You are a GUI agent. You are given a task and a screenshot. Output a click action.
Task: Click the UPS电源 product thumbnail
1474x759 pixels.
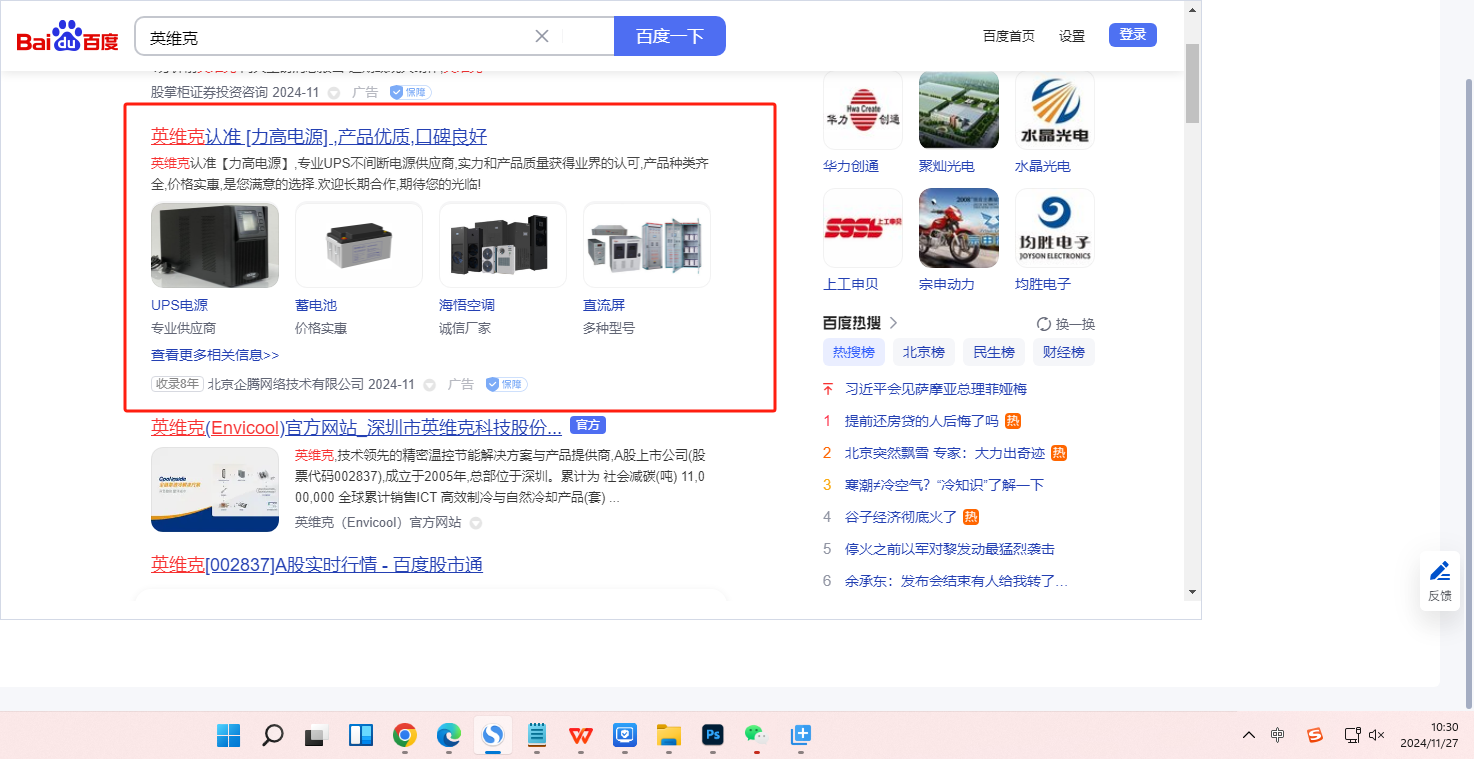[215, 245]
